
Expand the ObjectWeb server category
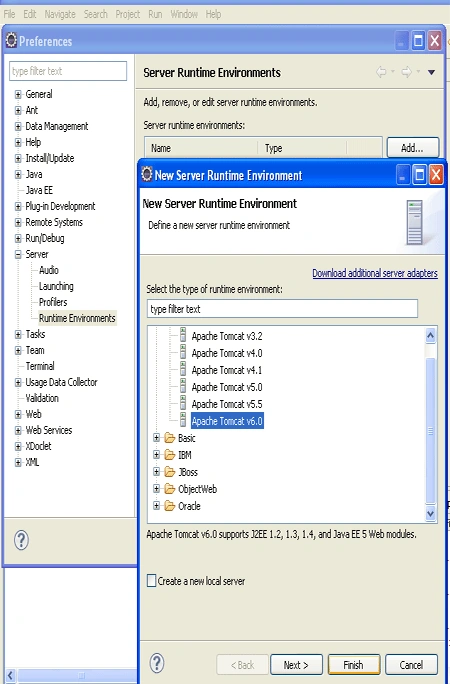(x=157, y=489)
